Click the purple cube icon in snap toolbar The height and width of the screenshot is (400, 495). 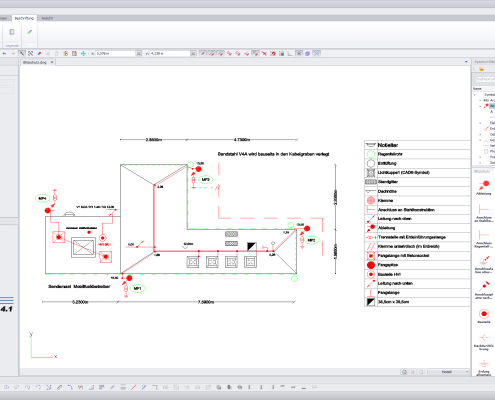point(308,53)
